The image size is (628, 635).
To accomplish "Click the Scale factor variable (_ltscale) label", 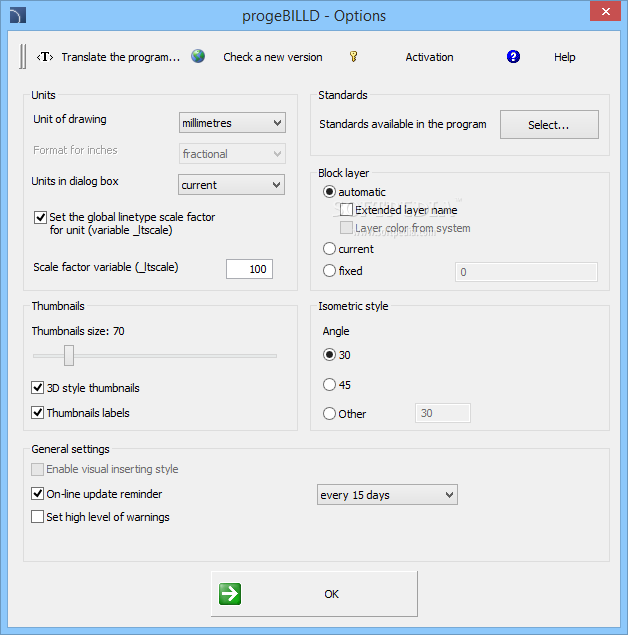I will pyautogui.click(x=106, y=267).
